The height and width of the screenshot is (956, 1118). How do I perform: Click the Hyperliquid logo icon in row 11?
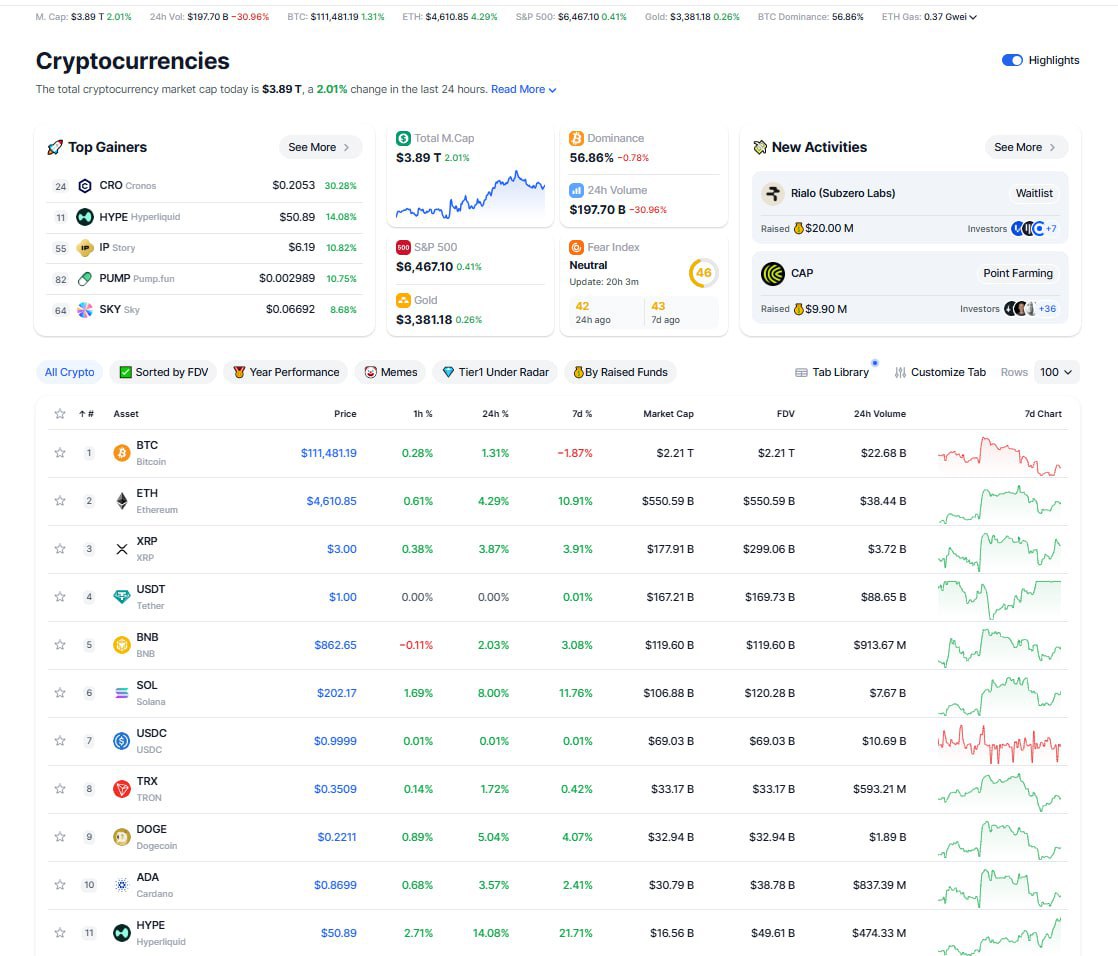coord(122,932)
